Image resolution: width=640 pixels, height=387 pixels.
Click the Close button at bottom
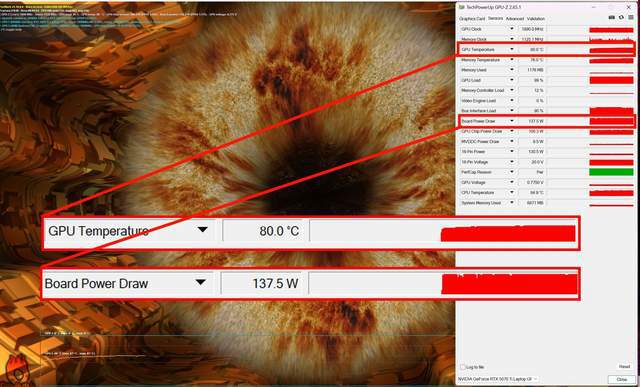pos(622,379)
